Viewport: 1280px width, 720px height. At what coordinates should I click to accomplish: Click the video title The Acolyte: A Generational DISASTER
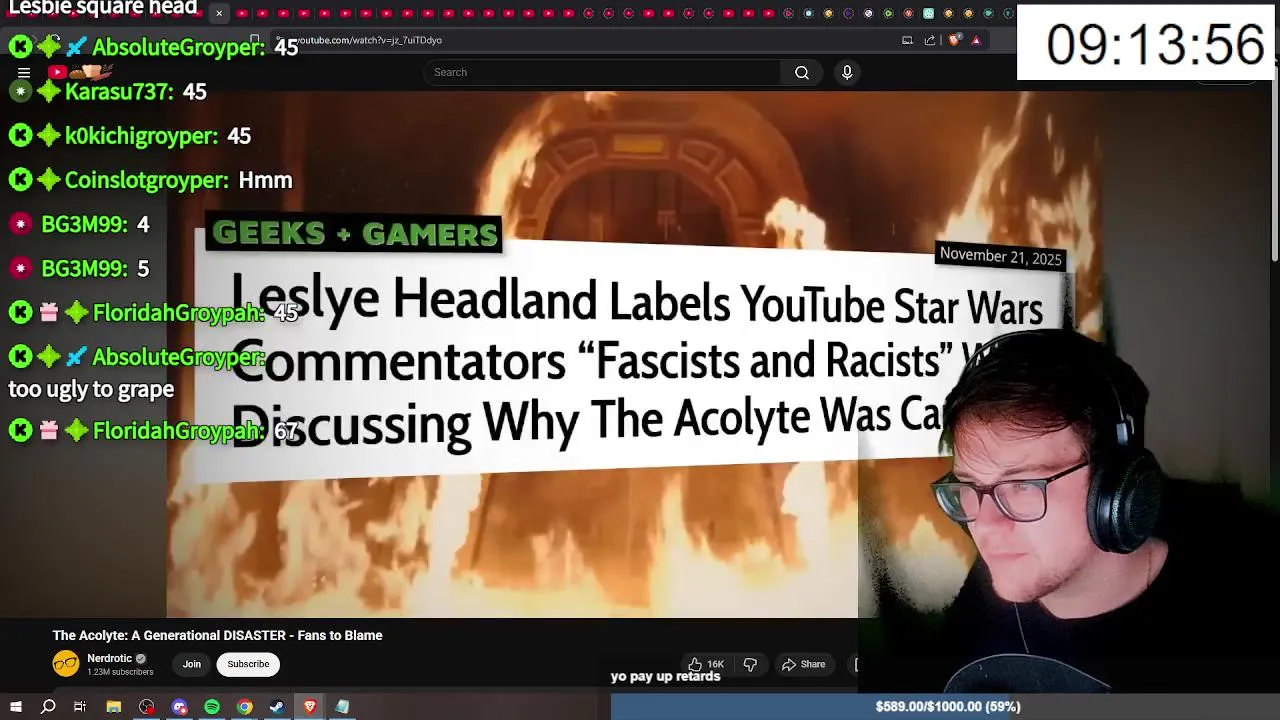click(217, 635)
